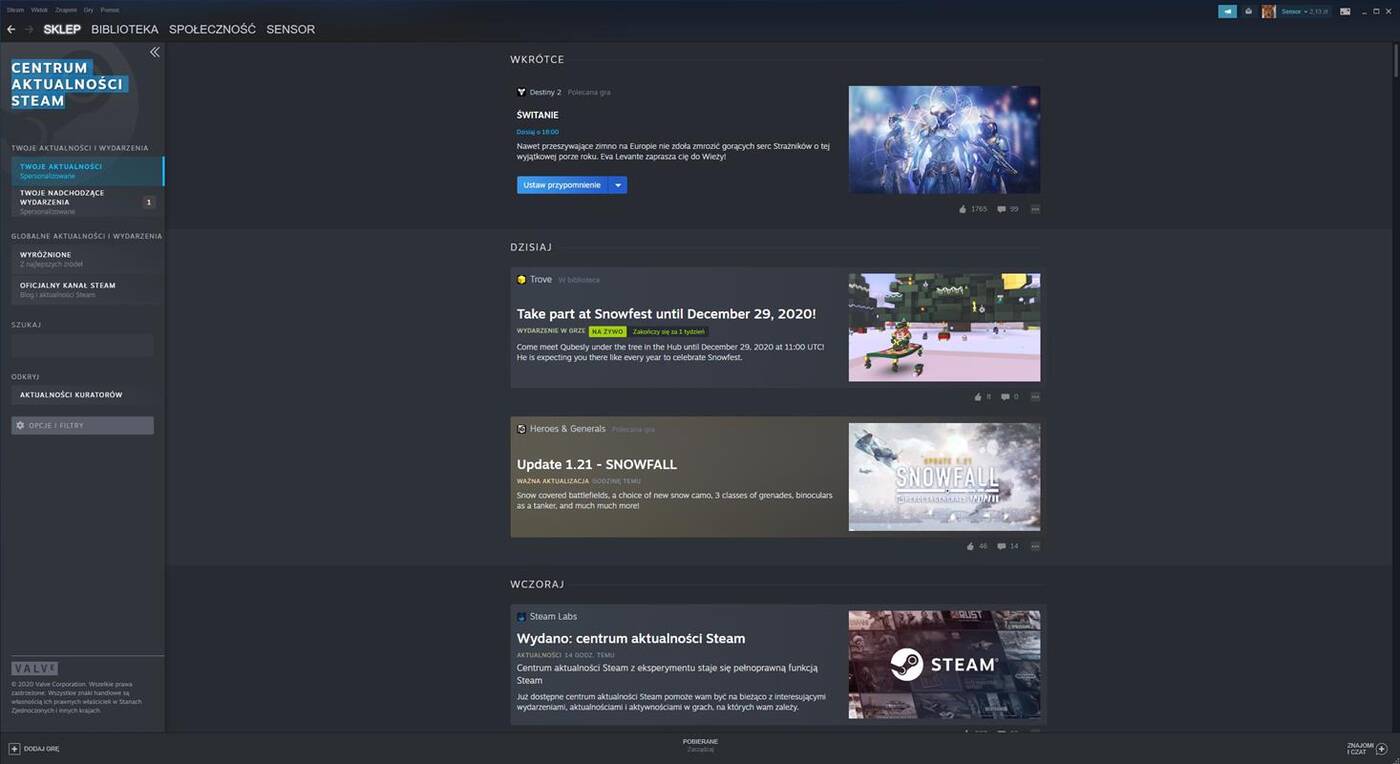Like the Destiny 2 Świtanie post
This screenshot has width=1400, height=764.
click(963, 209)
